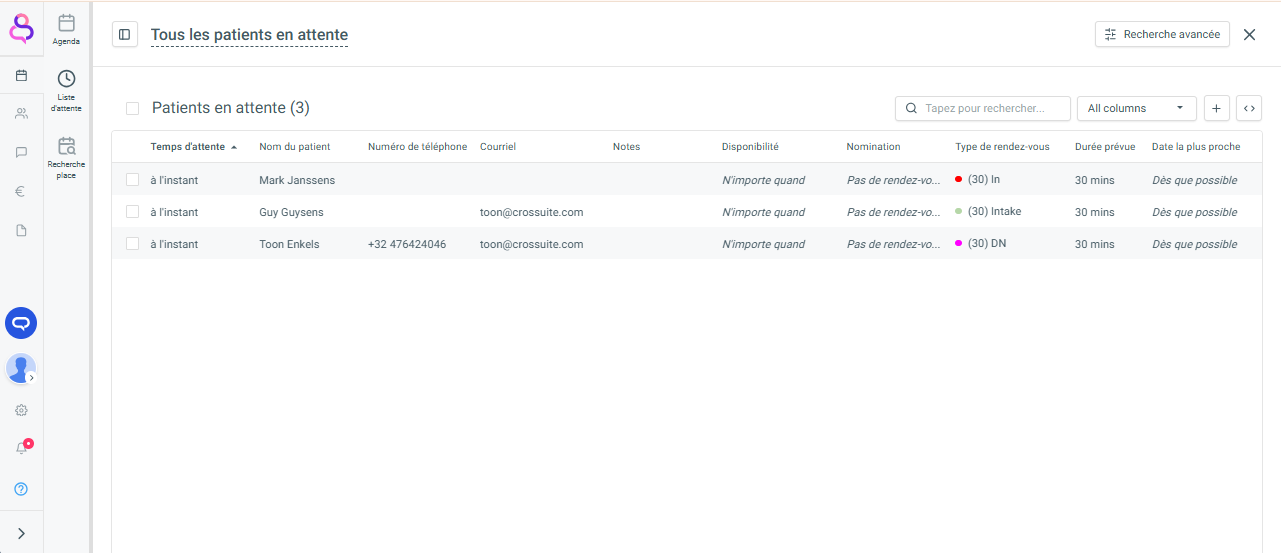
Task: Click the Tous les patients en attente title
Action: tap(249, 35)
